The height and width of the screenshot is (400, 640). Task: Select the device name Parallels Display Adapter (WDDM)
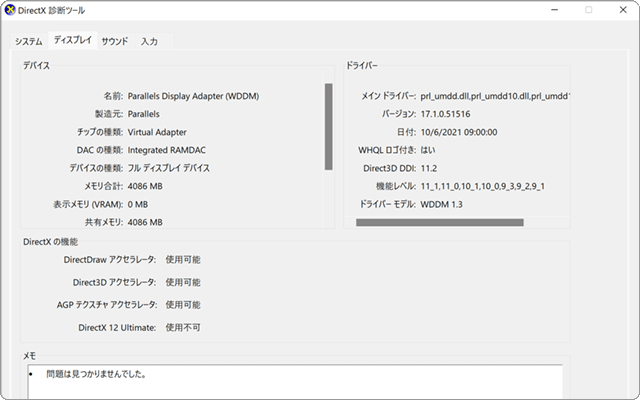pyautogui.click(x=193, y=96)
